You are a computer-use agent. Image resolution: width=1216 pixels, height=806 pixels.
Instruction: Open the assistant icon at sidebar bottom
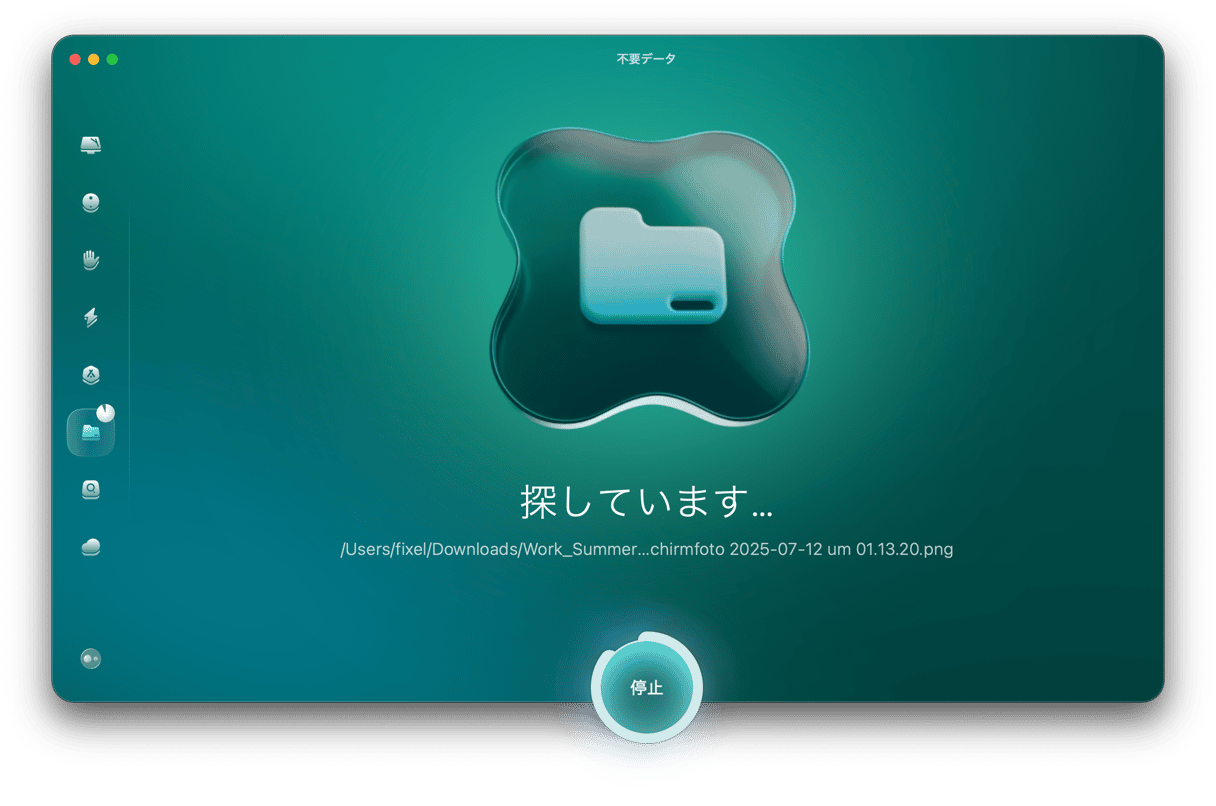point(91,659)
